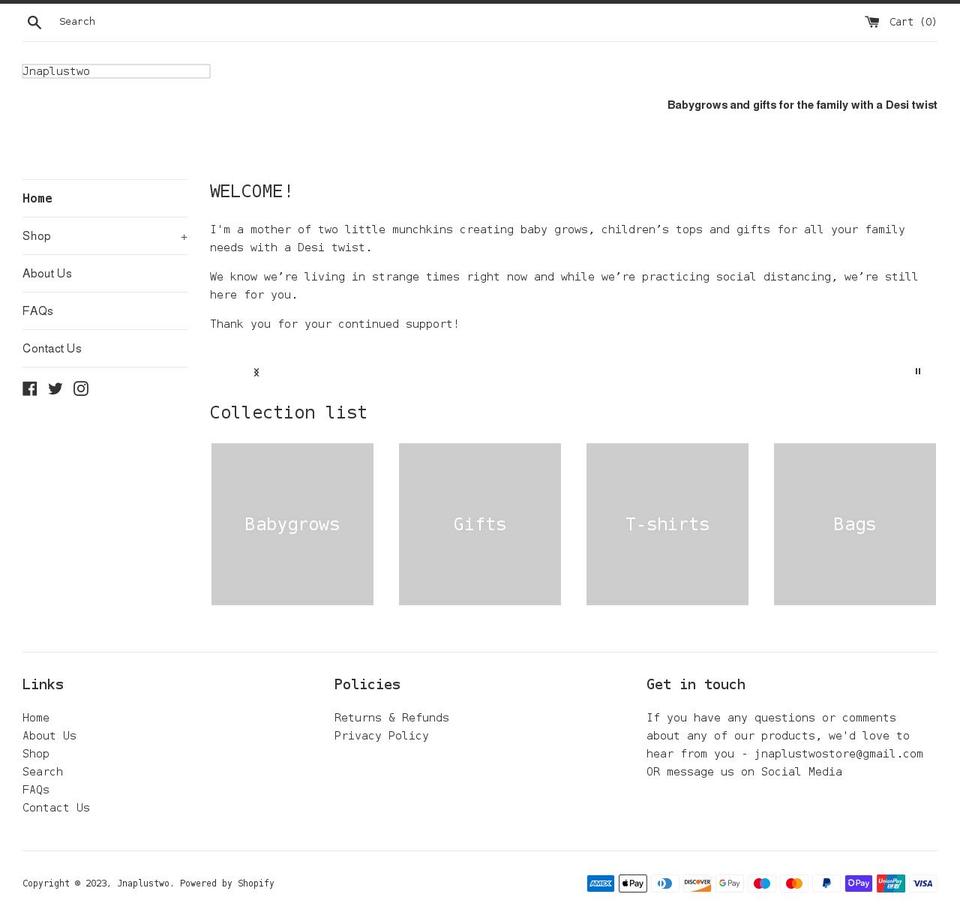Open the Returns & Refunds policy
960x915 pixels.
[391, 717]
